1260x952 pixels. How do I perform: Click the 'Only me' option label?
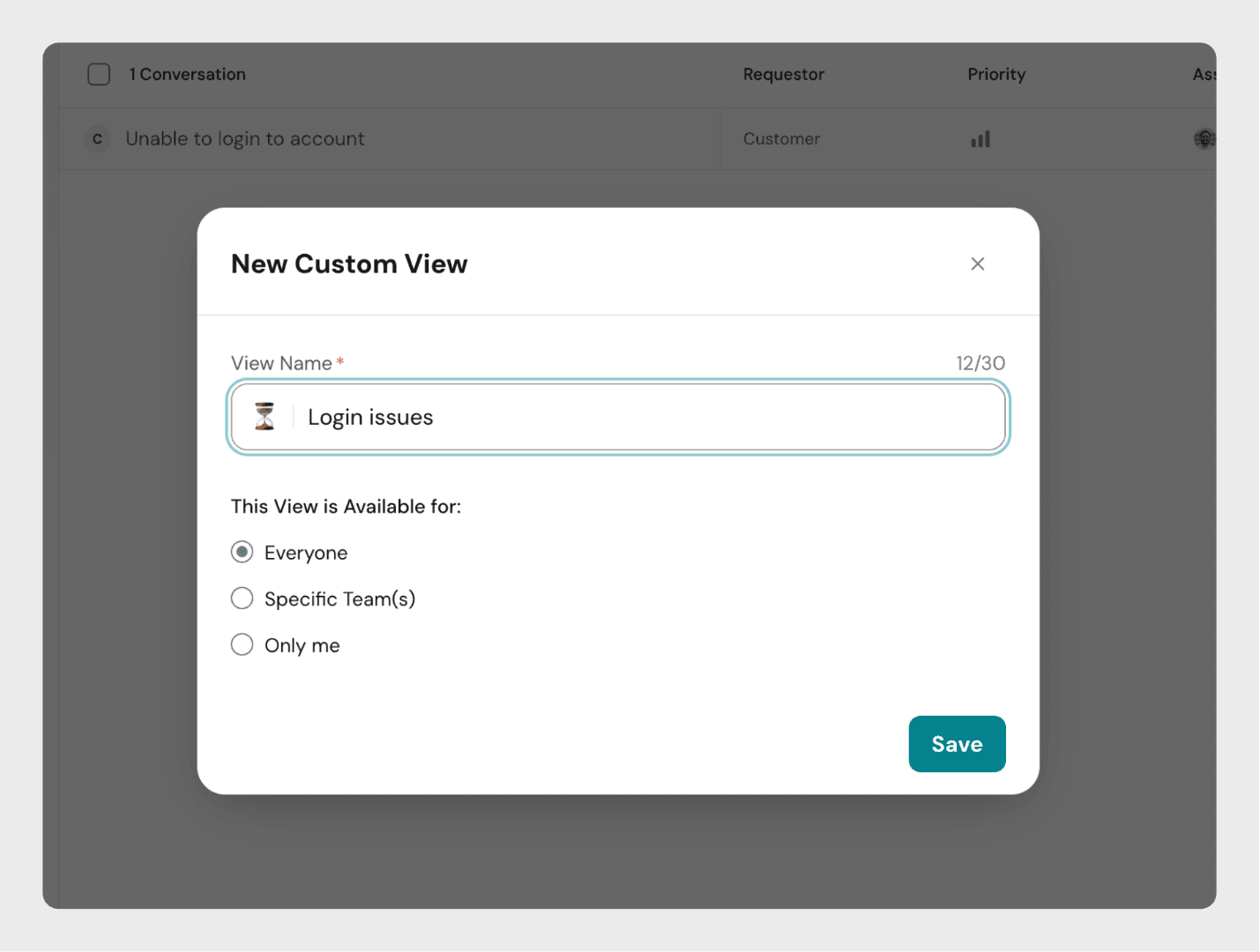coord(302,645)
